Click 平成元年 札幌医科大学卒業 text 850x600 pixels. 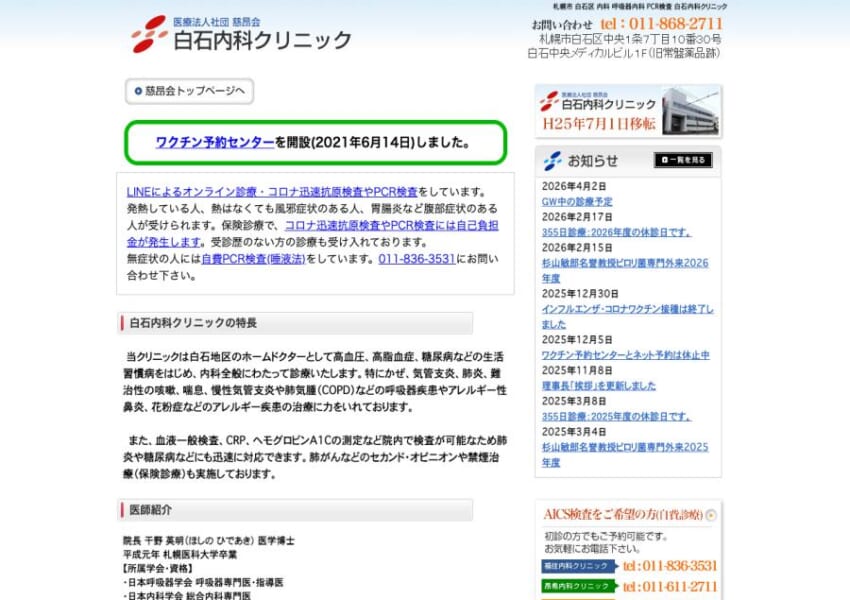(x=180, y=554)
